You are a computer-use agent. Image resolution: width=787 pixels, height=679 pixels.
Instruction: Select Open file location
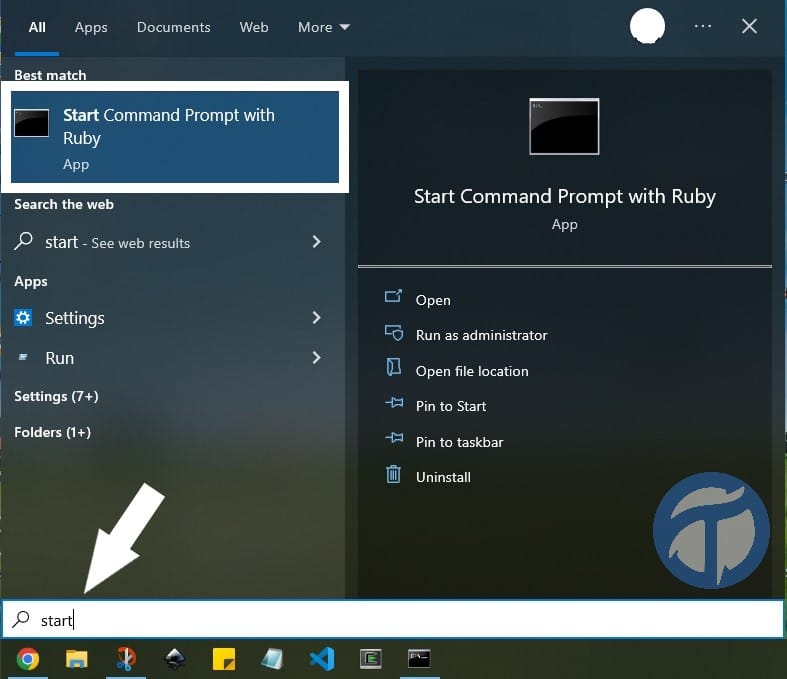[x=472, y=371]
